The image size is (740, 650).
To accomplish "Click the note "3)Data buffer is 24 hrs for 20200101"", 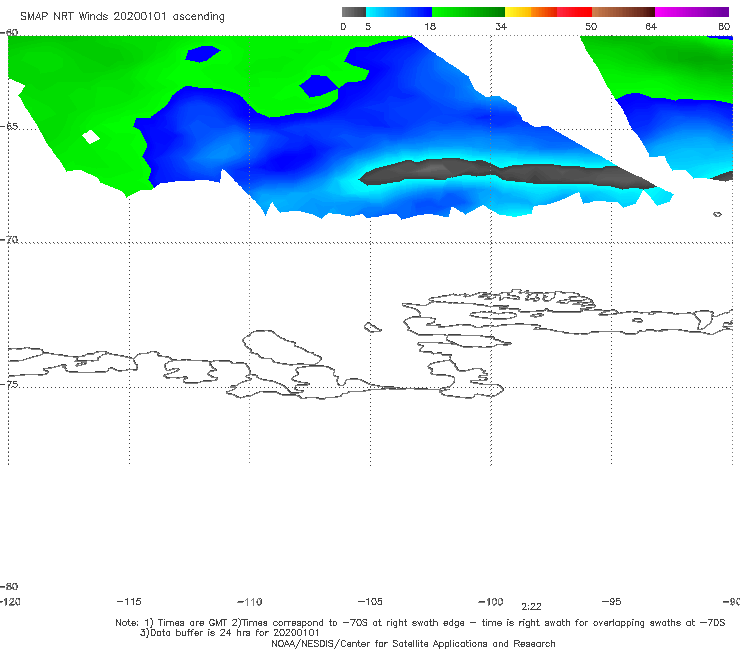I will tap(229, 633).
